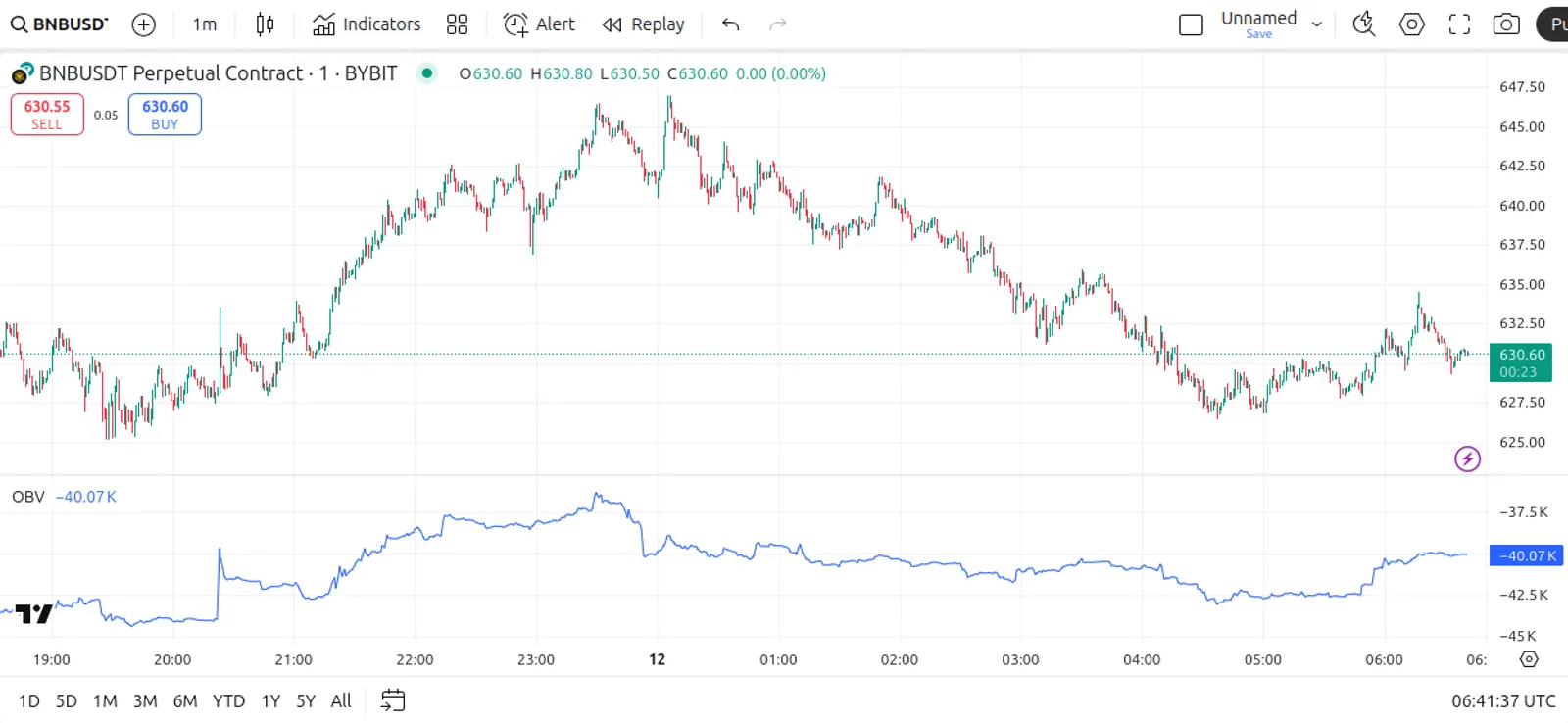This screenshot has height=723, width=1568.
Task: Click the 0.00 (0.00%) change value
Action: click(x=781, y=73)
